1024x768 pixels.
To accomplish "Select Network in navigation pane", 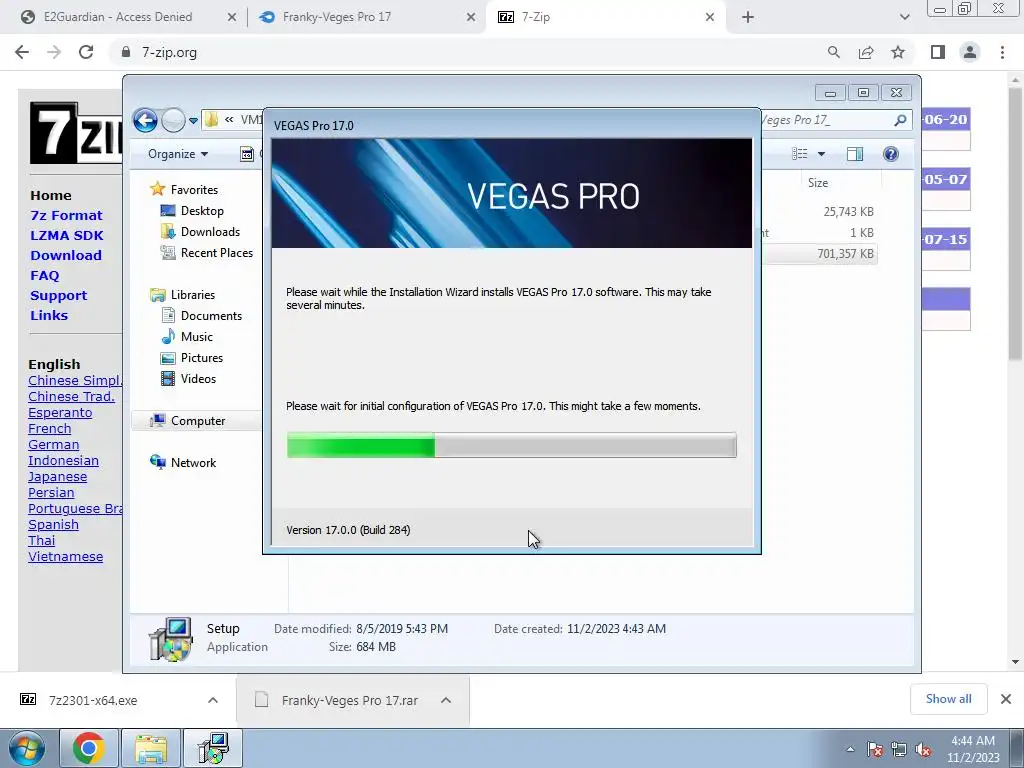I will (x=193, y=462).
